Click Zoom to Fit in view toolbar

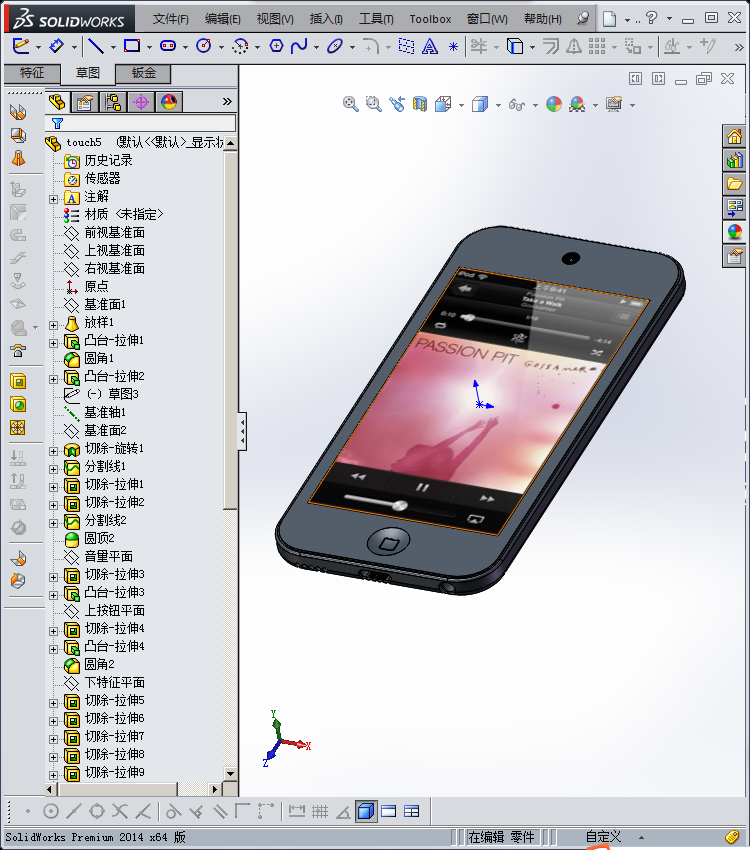click(351, 104)
